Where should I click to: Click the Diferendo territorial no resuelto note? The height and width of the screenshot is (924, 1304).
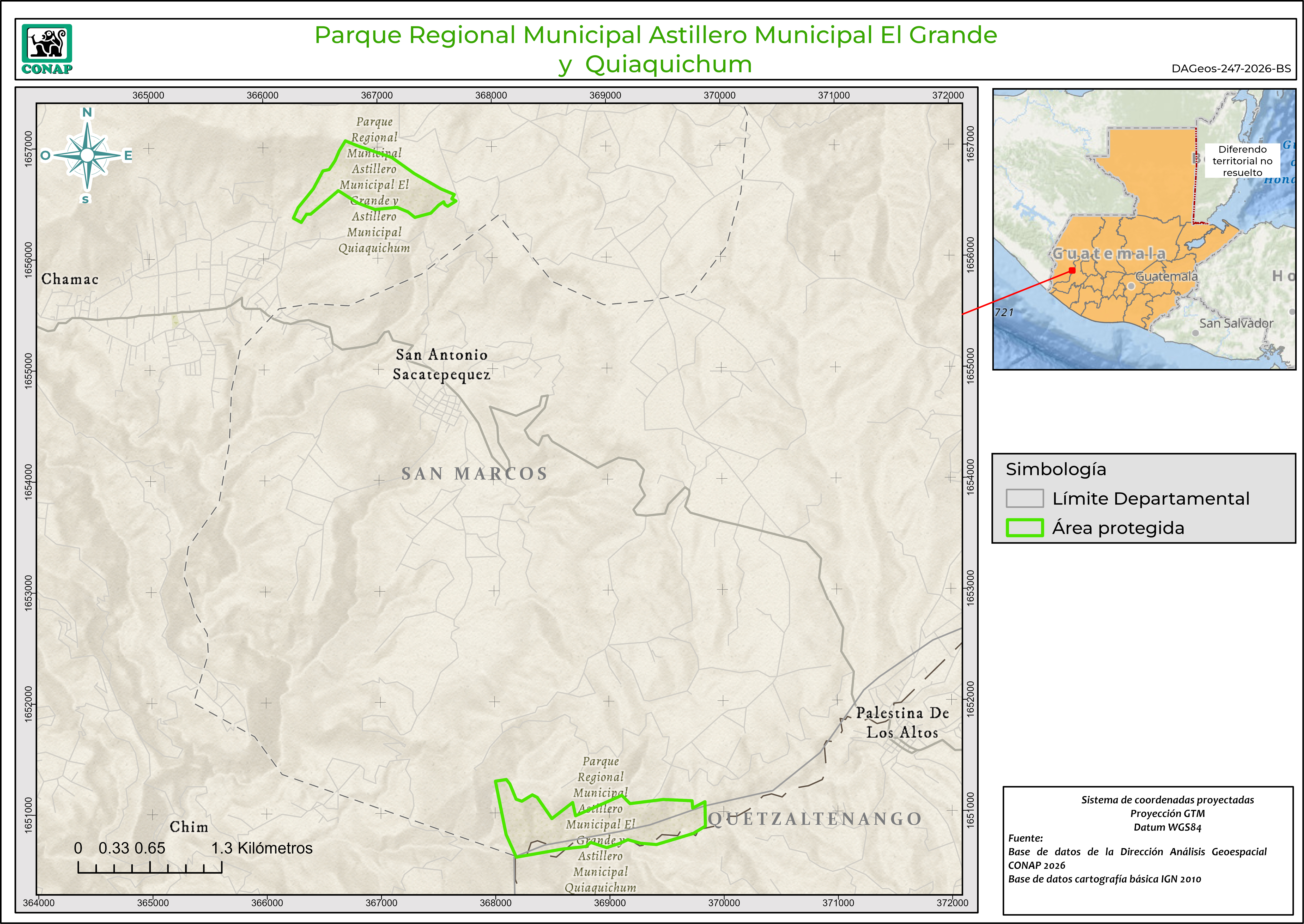[1242, 161]
